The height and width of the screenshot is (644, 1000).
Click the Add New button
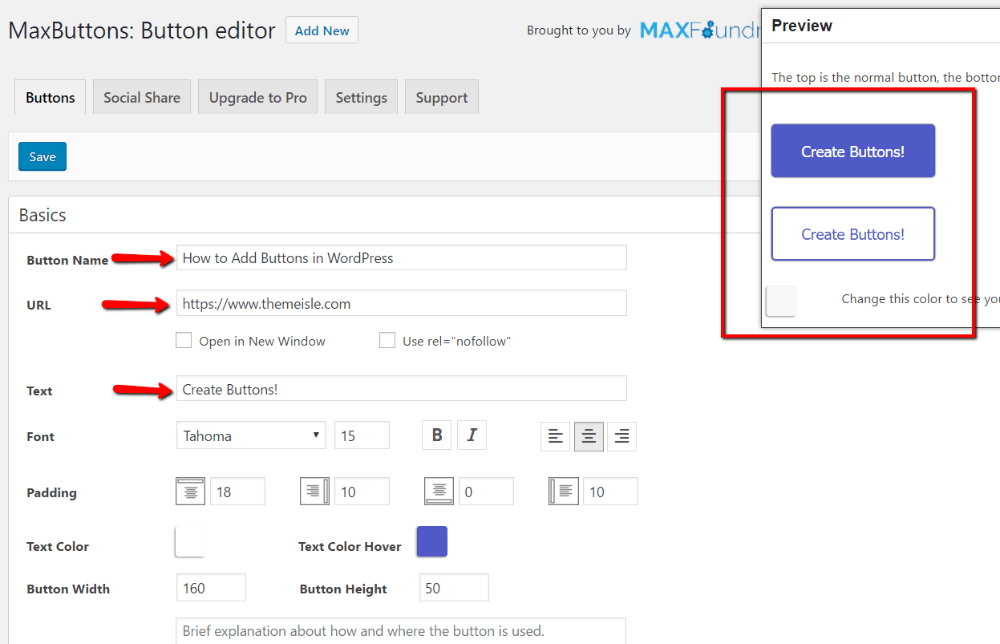click(x=321, y=30)
